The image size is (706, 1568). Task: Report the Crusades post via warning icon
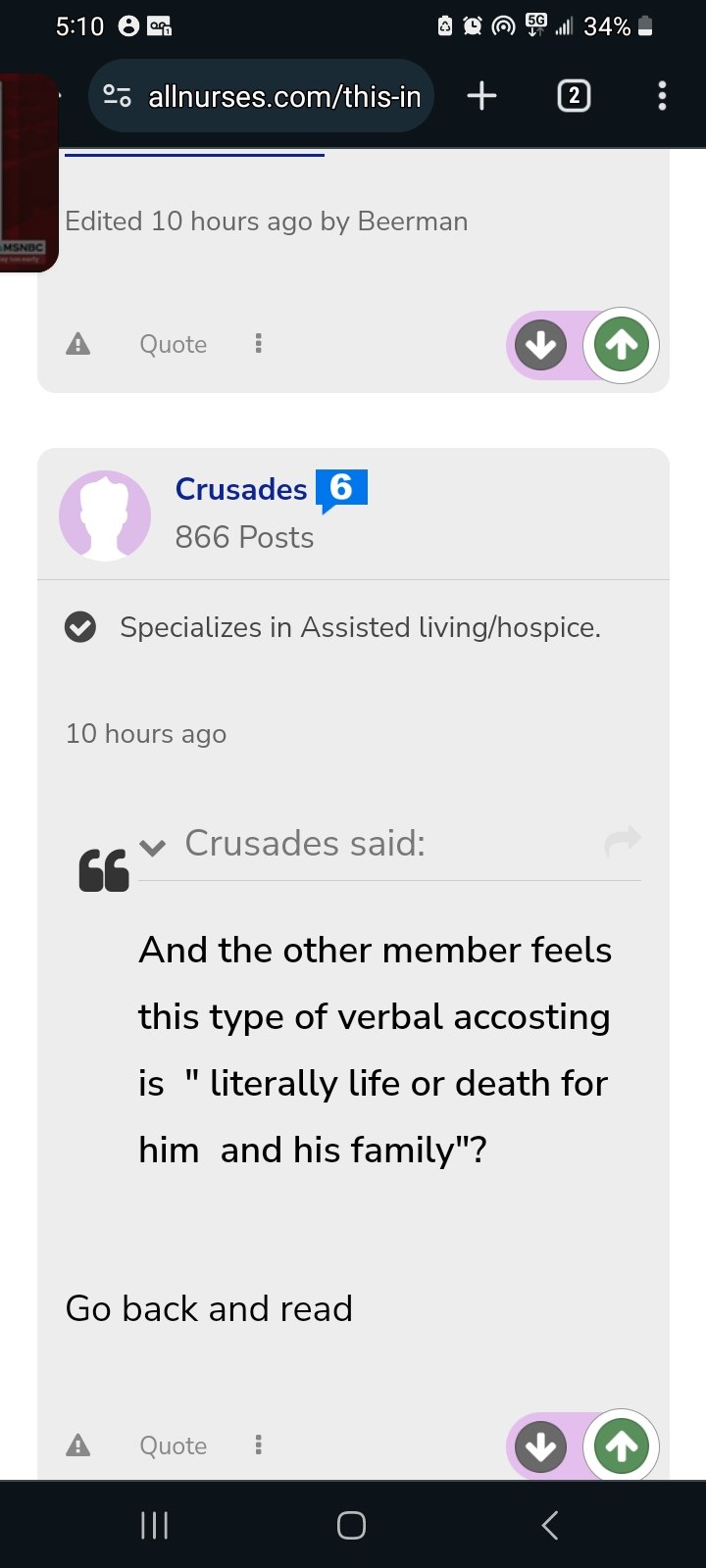[77, 1445]
